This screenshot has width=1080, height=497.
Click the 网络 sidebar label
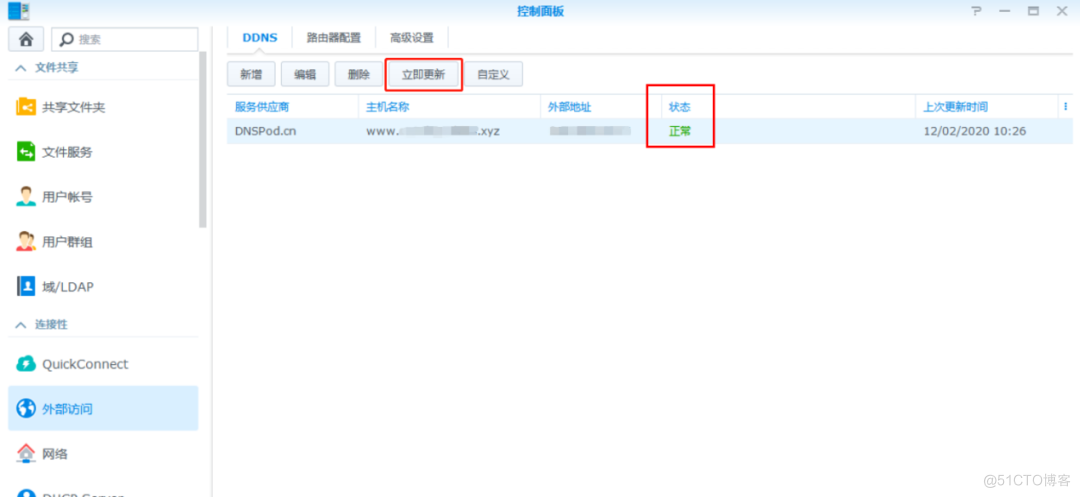[54, 454]
